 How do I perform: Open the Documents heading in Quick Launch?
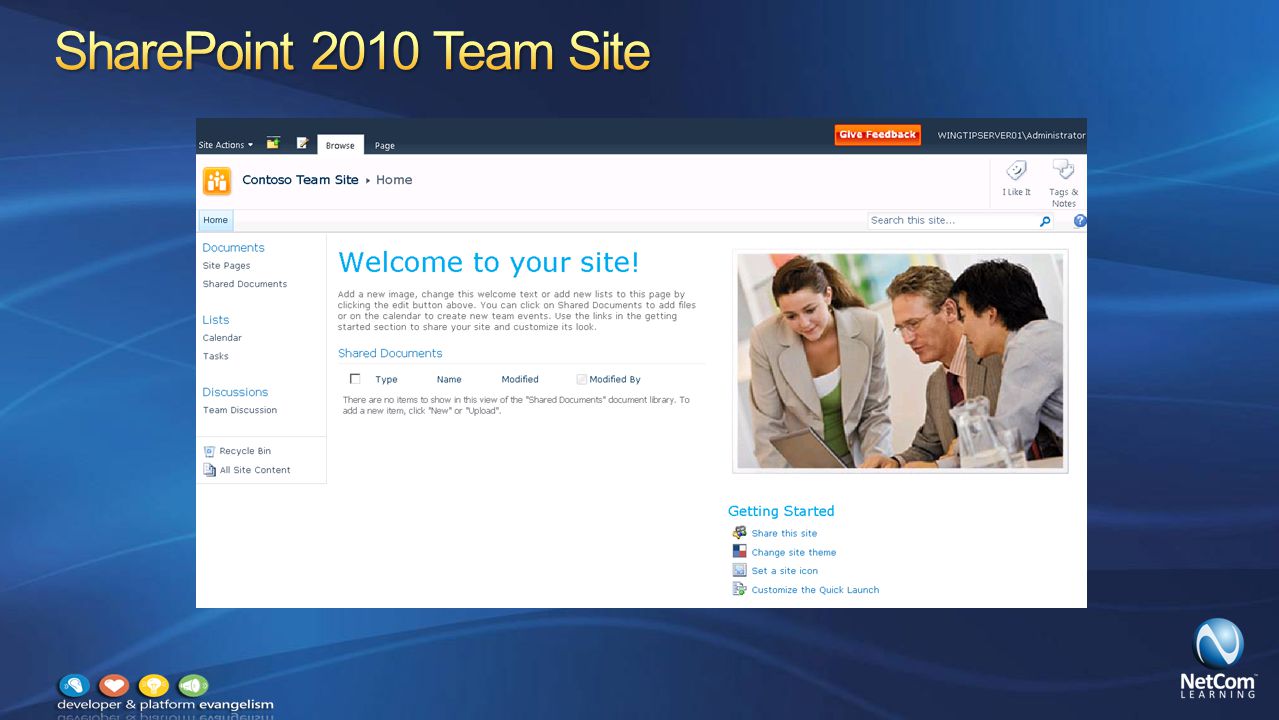pos(233,248)
